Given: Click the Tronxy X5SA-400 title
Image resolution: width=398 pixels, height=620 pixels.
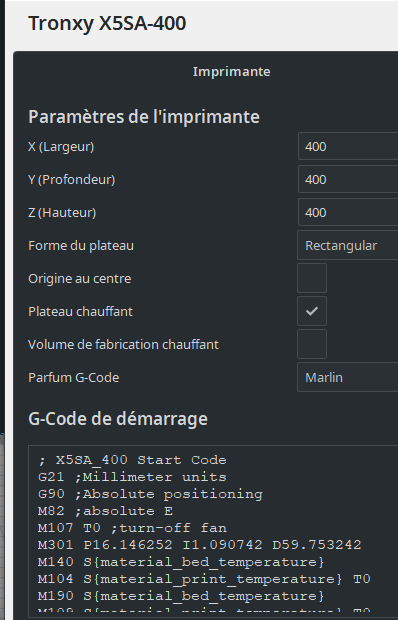Looking at the screenshot, I should pos(107,23).
